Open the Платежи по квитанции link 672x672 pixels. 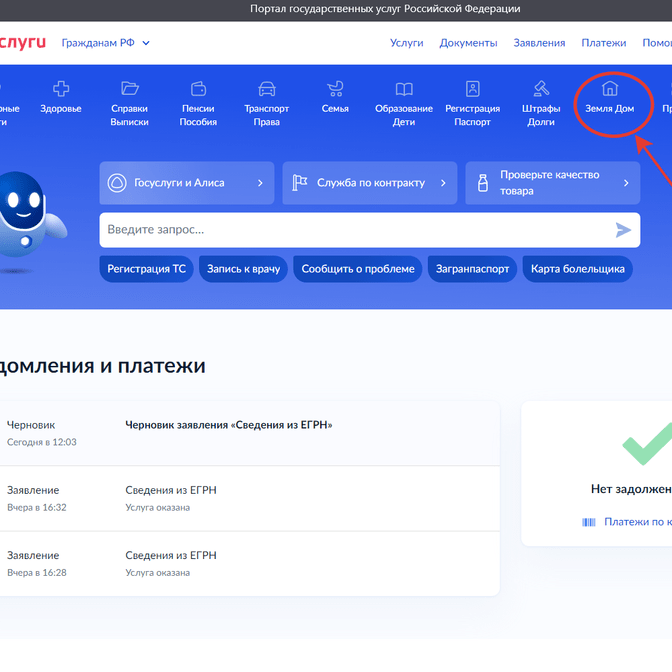(x=638, y=522)
